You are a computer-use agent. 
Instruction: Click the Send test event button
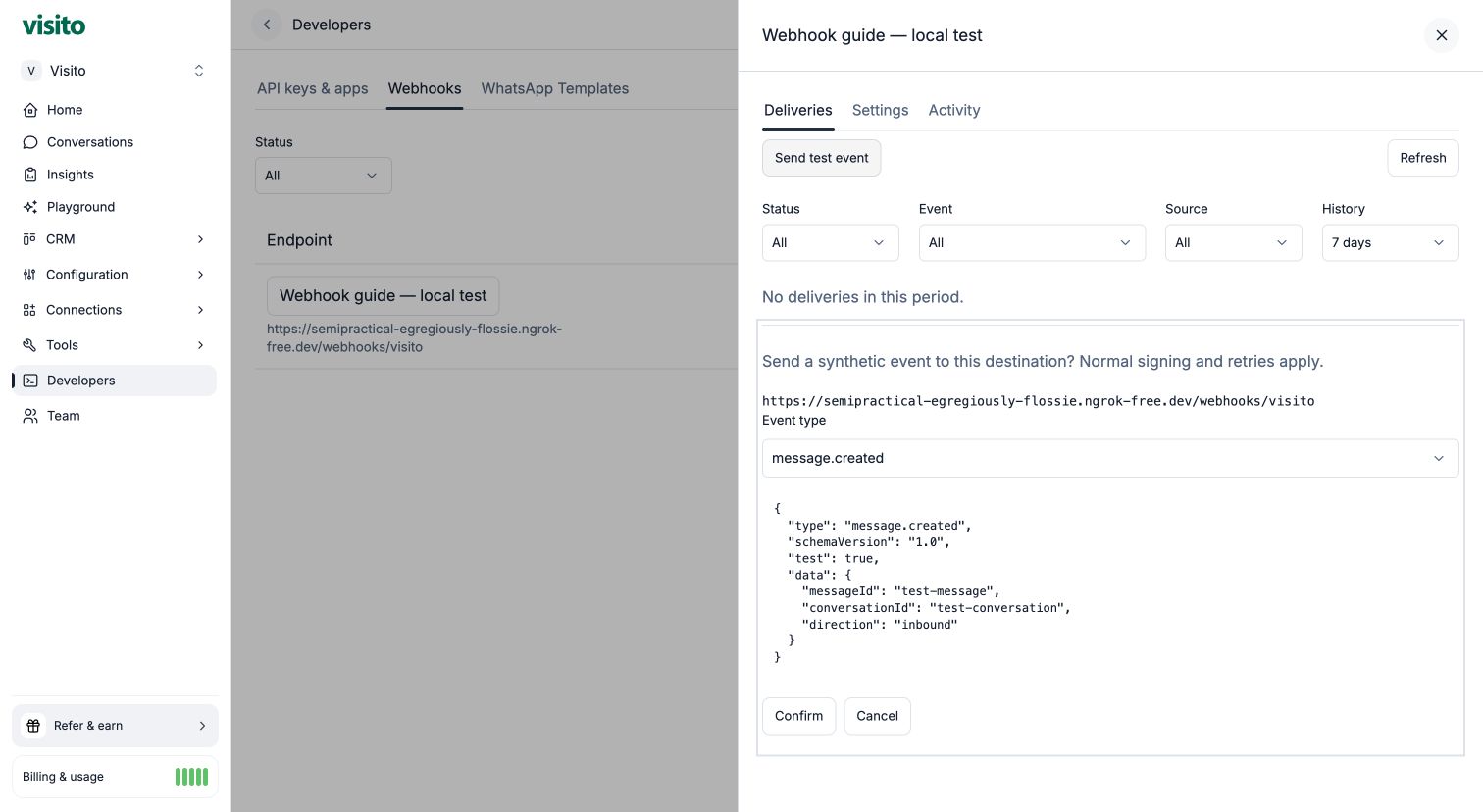822,158
